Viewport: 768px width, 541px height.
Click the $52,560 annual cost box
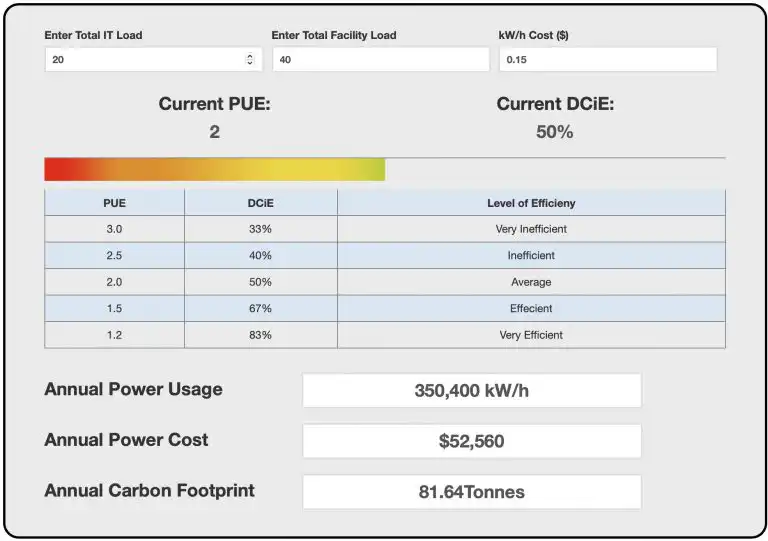[472, 441]
